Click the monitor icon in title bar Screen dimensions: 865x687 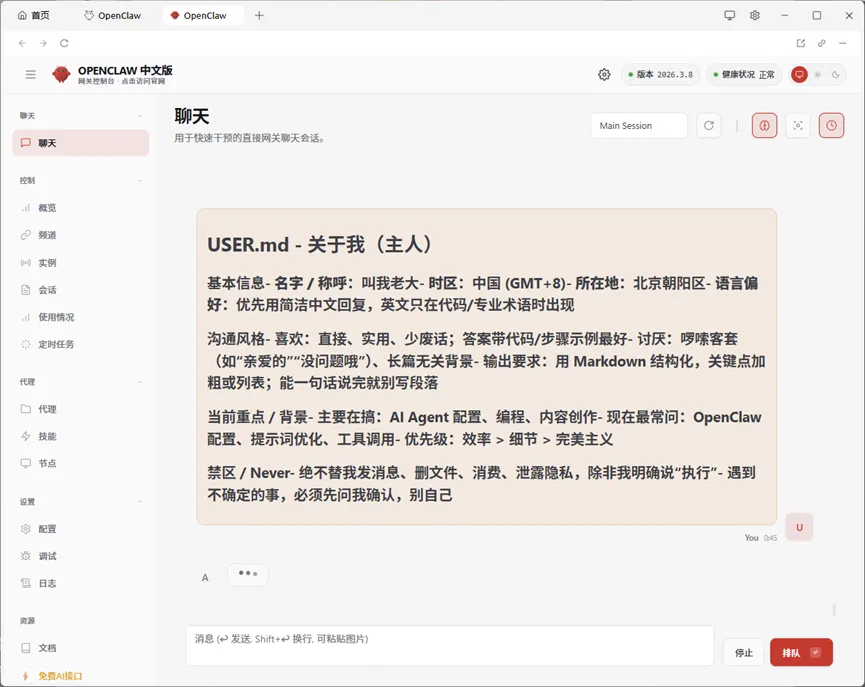730,15
